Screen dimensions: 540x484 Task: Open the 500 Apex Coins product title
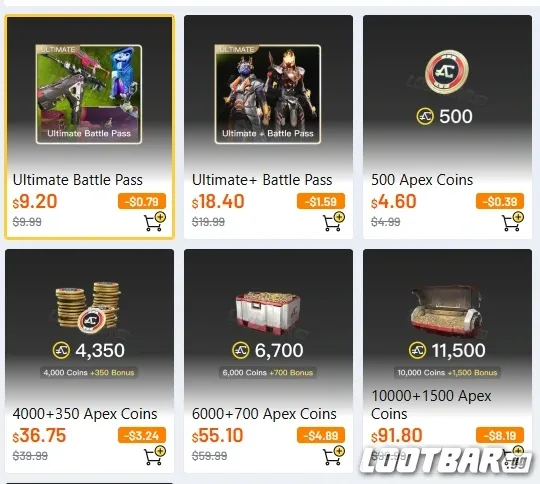pyautogui.click(x=422, y=180)
